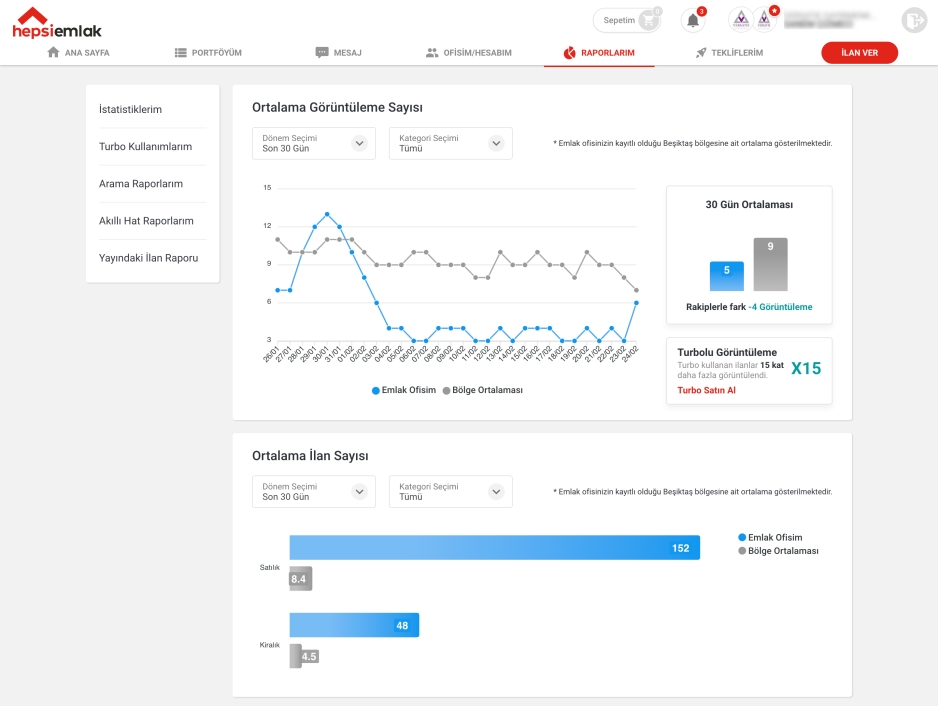Click the logout icon at top right
Screen dimensions: 938x706
click(x=913, y=20)
